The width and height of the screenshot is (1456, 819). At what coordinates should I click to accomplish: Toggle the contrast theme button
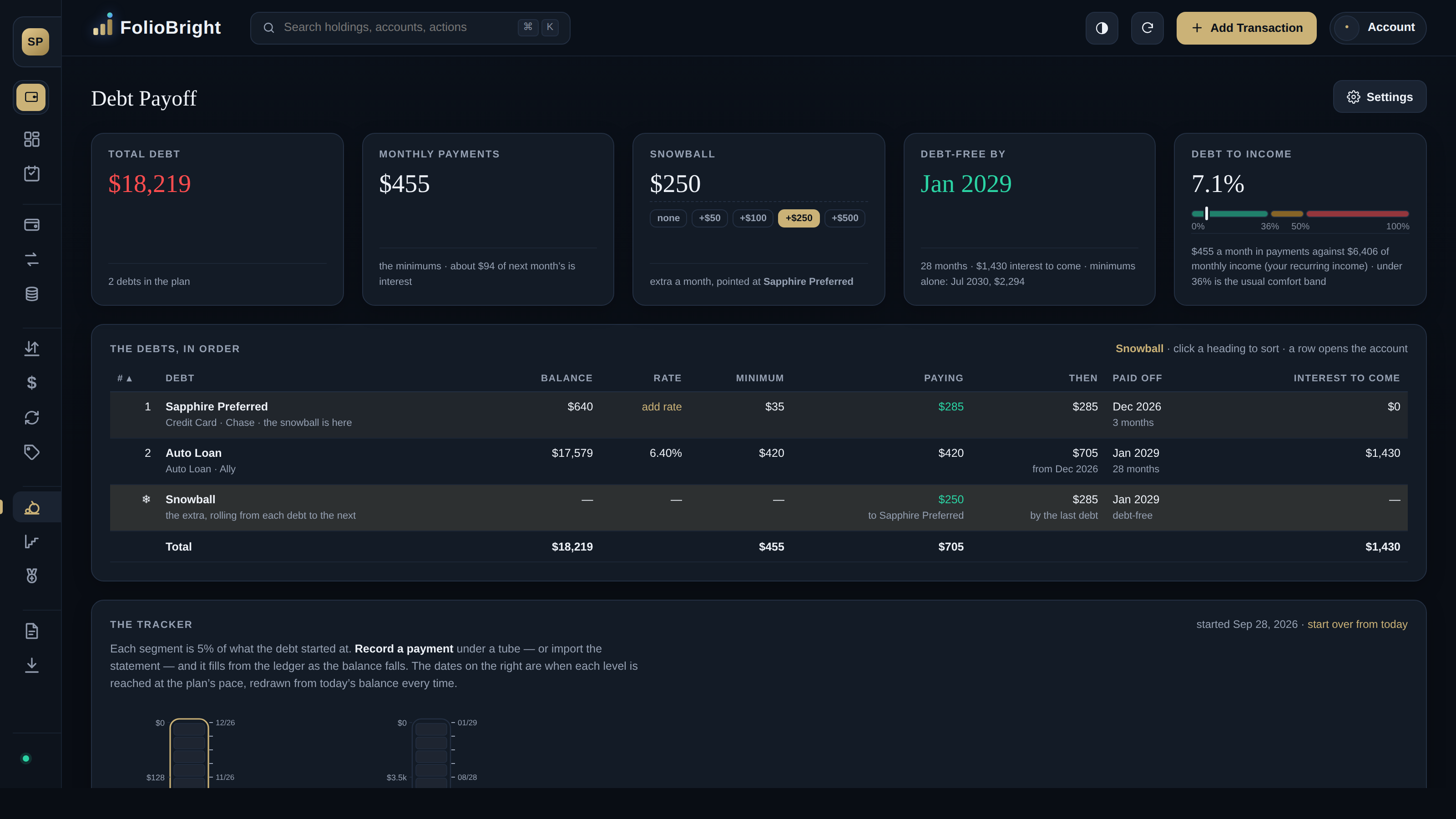pos(1102,28)
